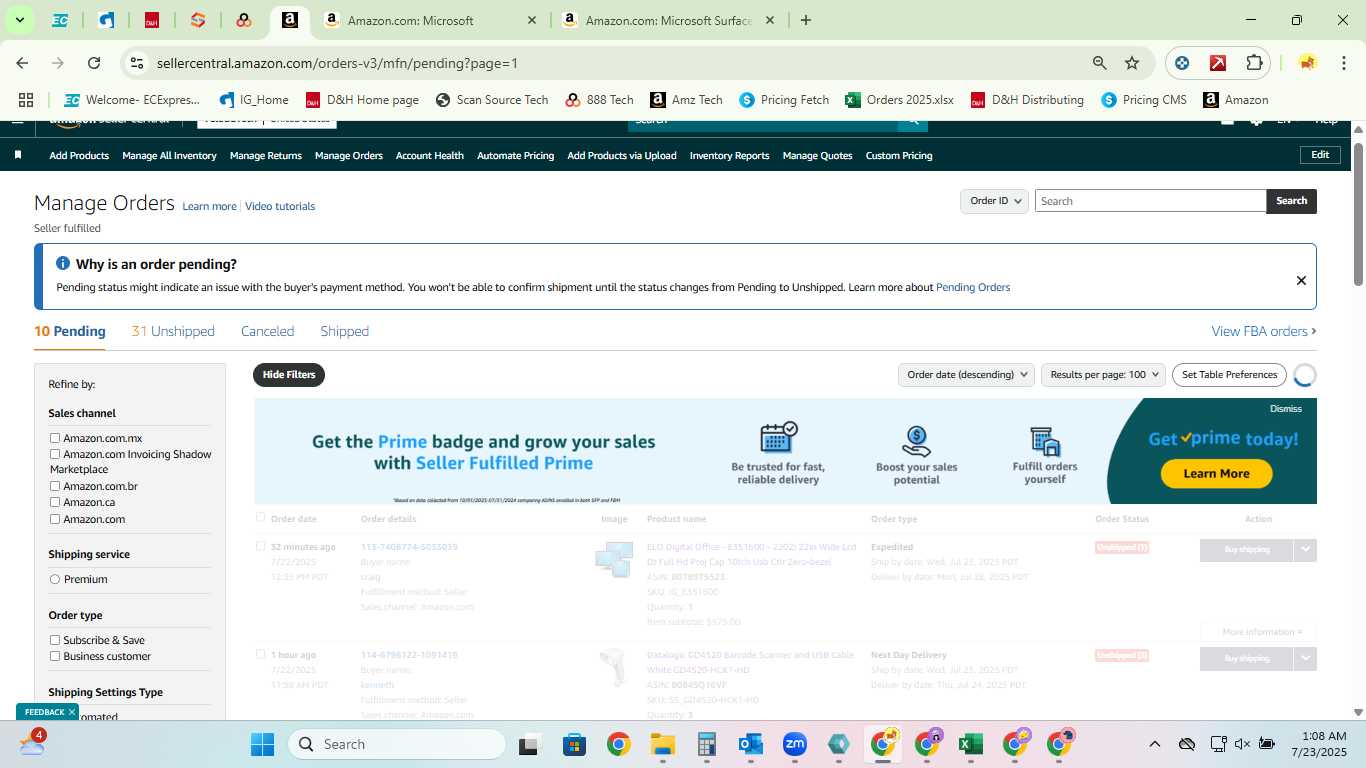
Task: Switch to the 31 Unshipped tab
Action: (x=173, y=331)
